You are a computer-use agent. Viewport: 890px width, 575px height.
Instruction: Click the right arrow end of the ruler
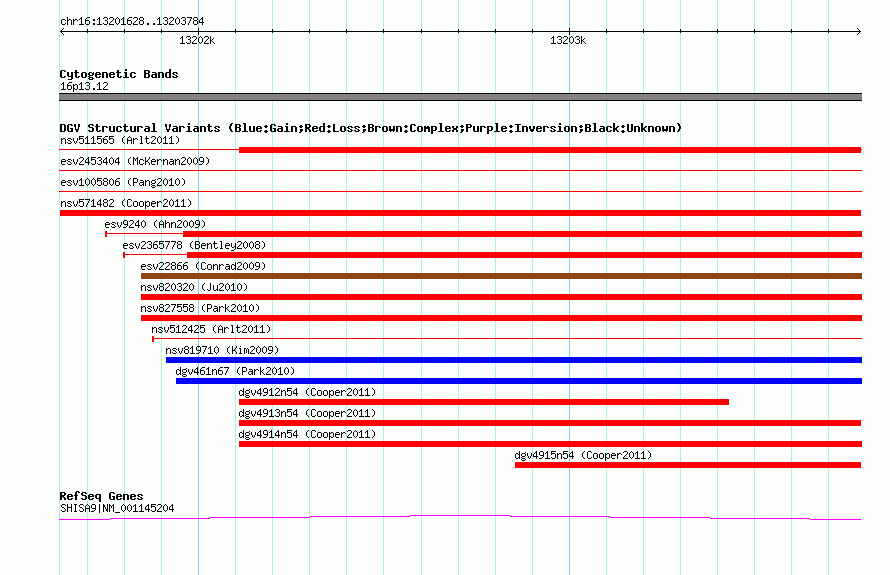point(859,32)
